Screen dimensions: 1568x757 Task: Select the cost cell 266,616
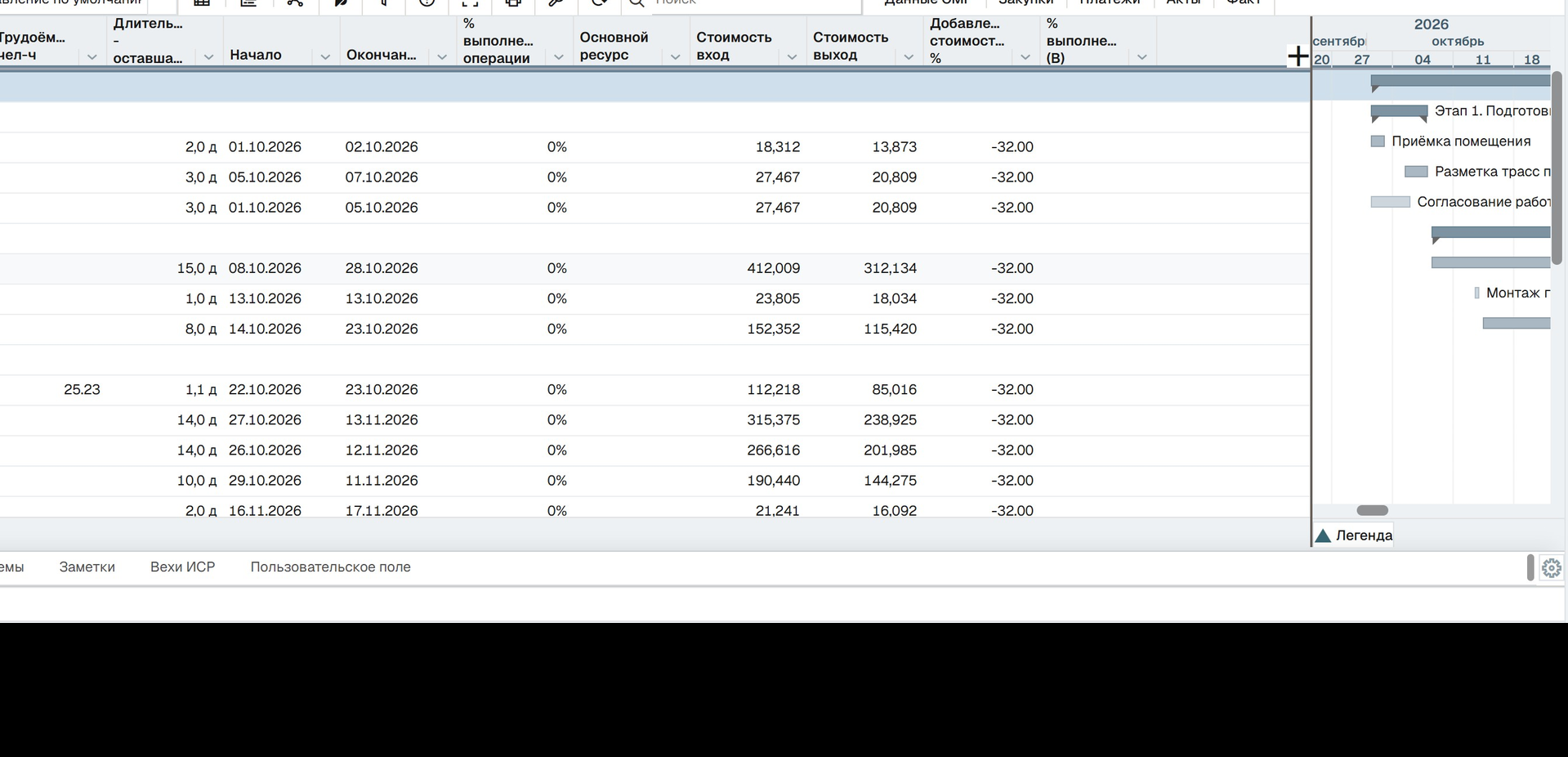pyautogui.click(x=773, y=450)
